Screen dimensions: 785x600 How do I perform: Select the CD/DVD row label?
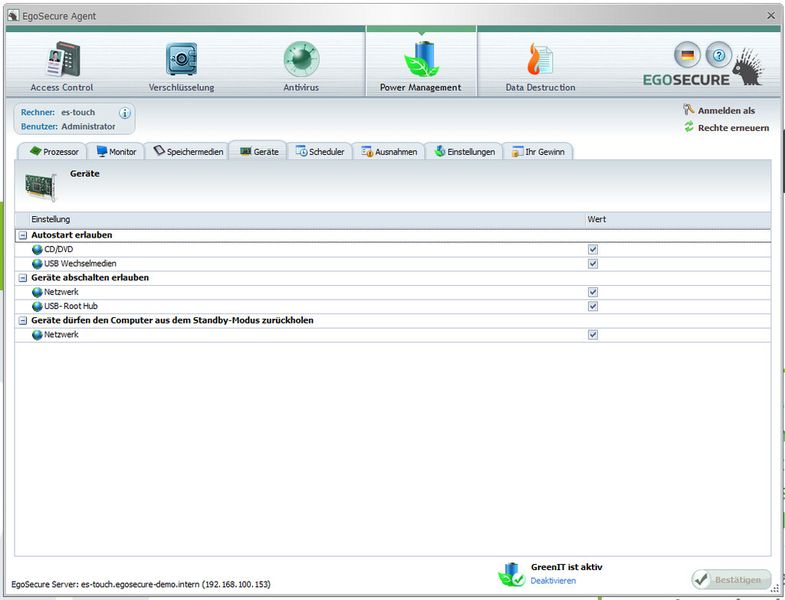click(59, 249)
